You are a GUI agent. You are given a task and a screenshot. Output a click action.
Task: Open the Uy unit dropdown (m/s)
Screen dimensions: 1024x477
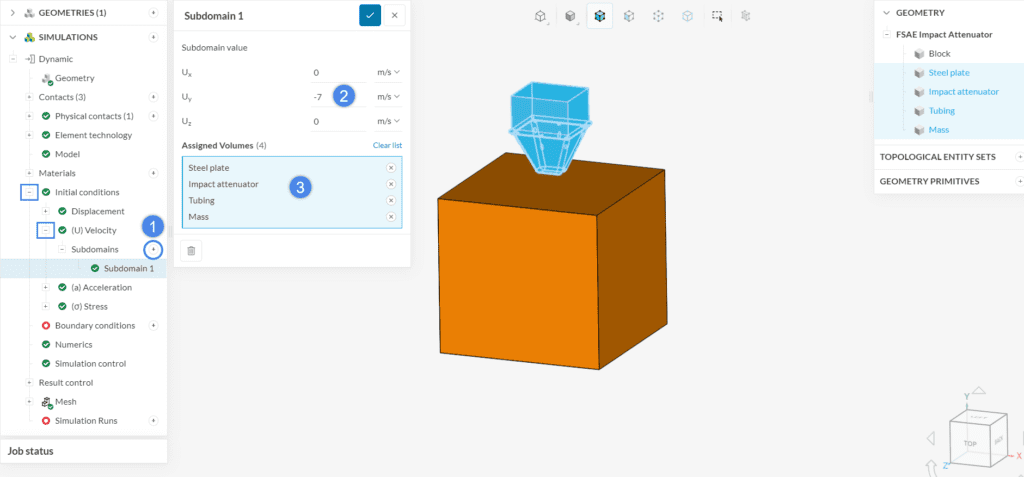click(388, 97)
